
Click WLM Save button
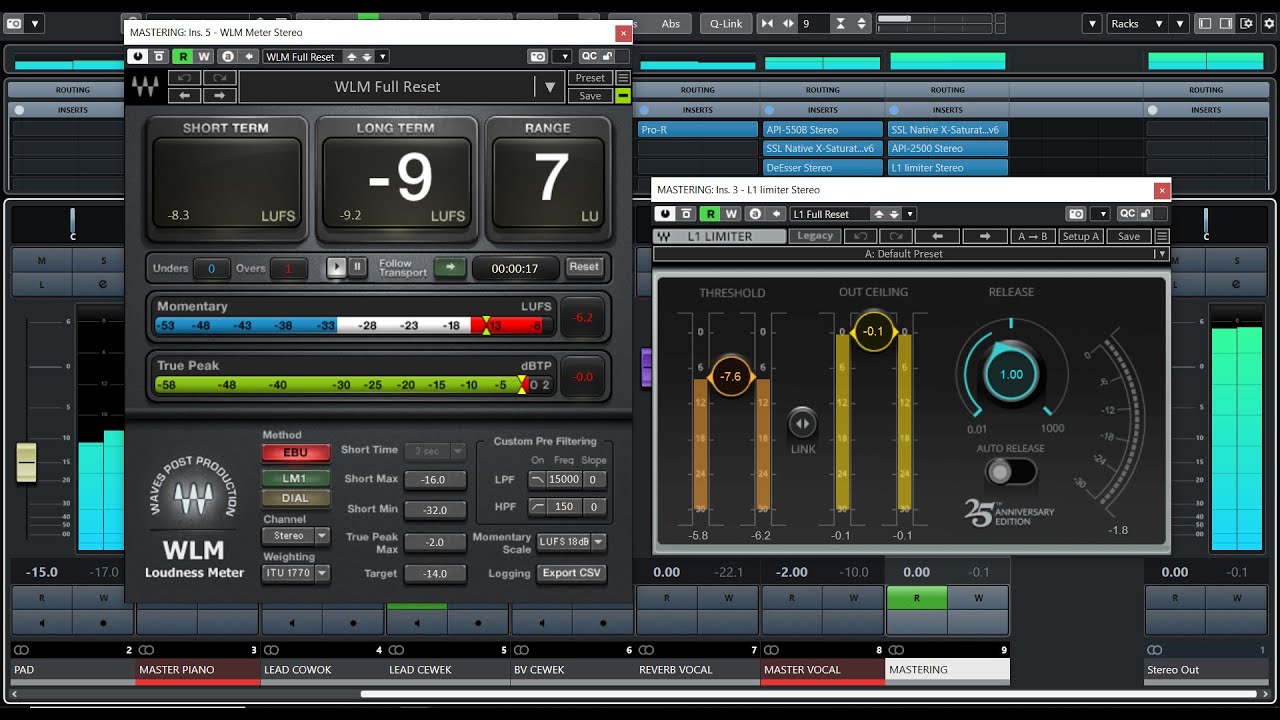[x=590, y=96]
